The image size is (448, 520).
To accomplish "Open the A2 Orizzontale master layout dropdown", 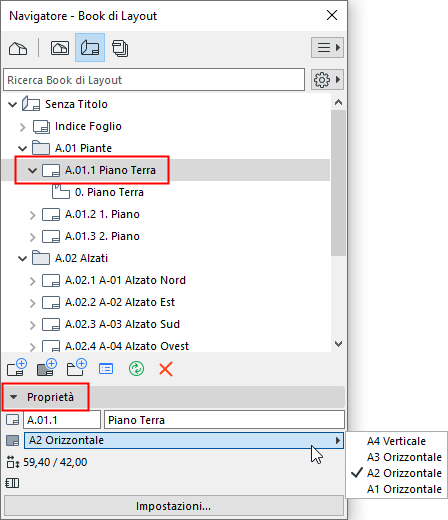I will point(184,440).
